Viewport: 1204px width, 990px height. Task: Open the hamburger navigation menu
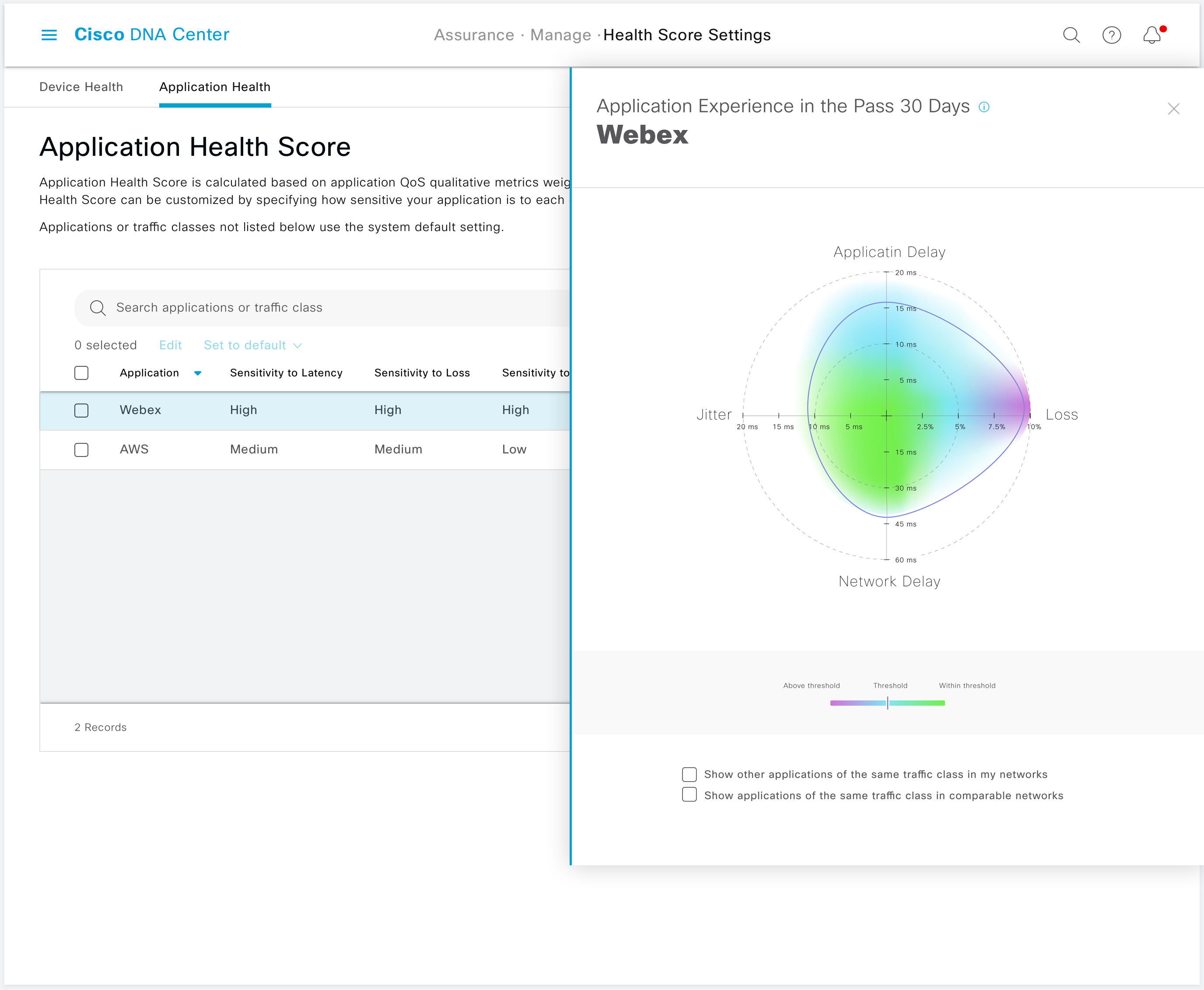tap(49, 35)
